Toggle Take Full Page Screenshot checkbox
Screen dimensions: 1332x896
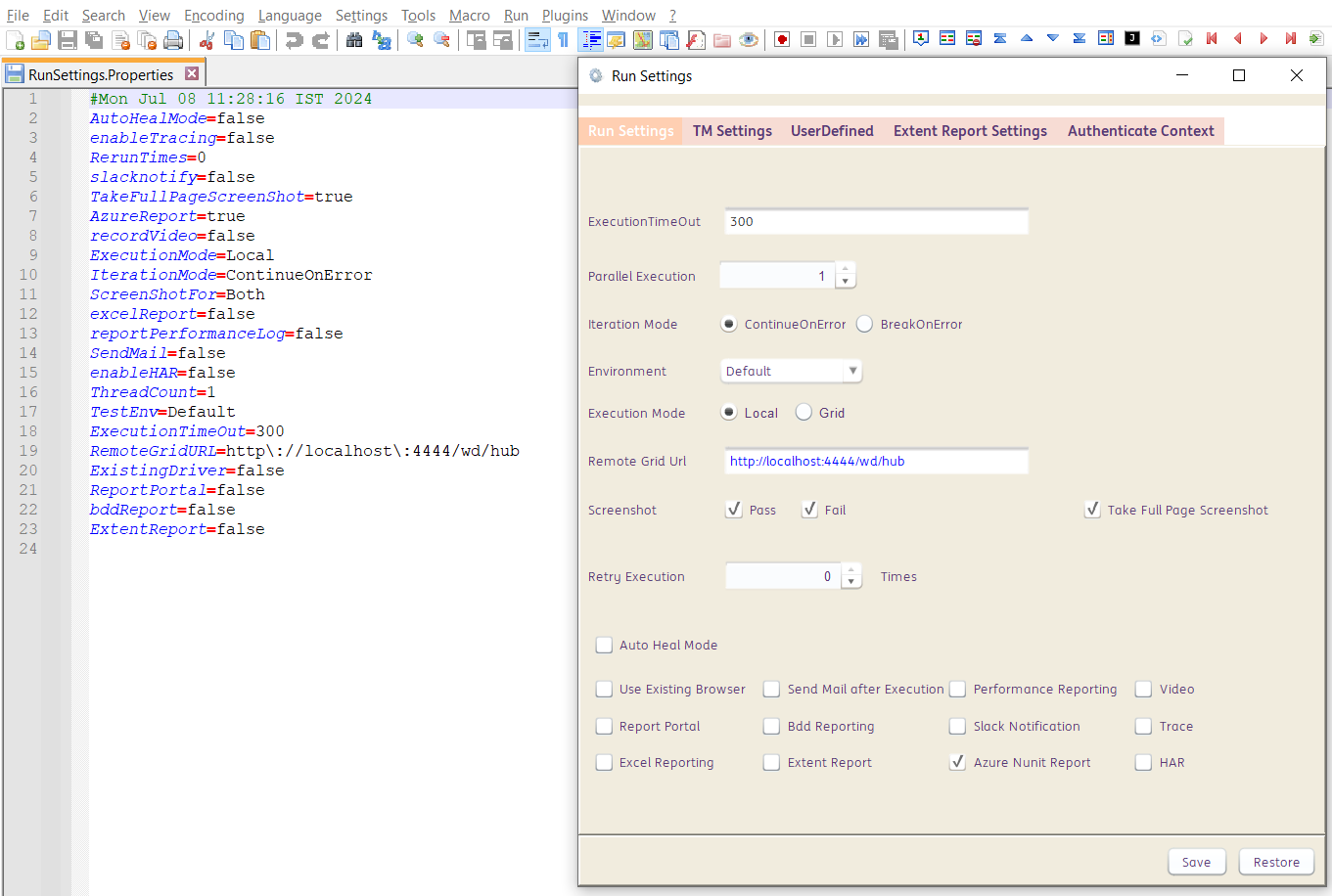pos(1092,509)
